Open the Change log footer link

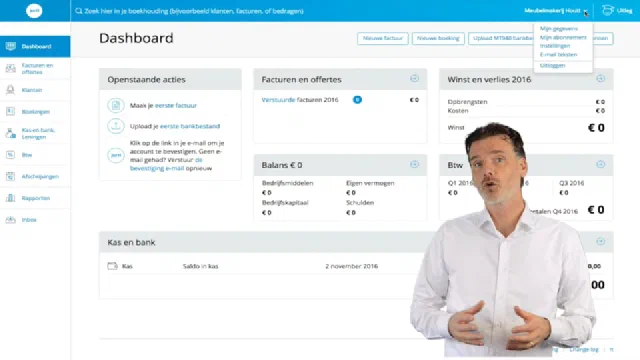tap(584, 349)
